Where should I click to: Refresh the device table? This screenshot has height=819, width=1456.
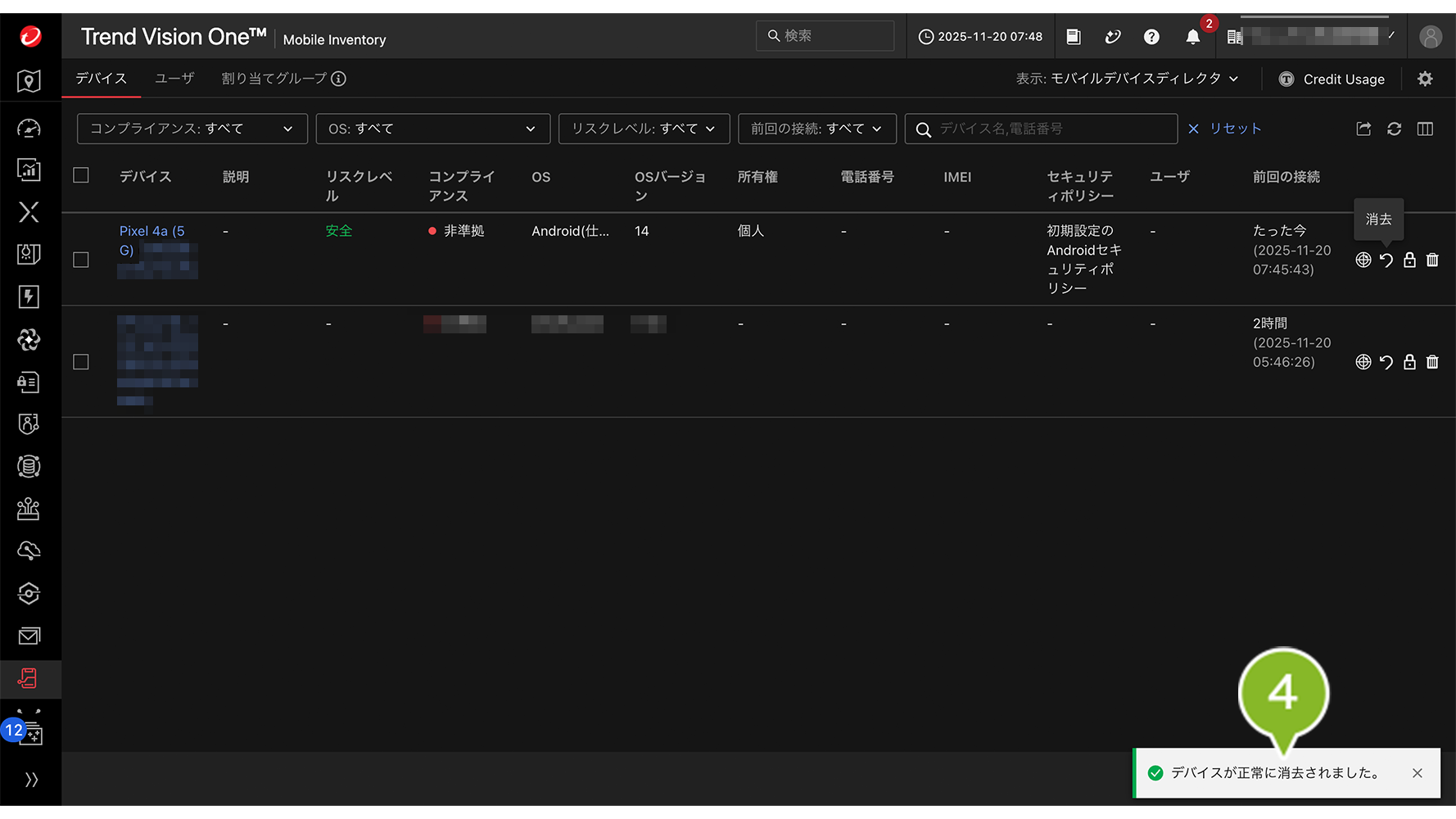point(1394,129)
